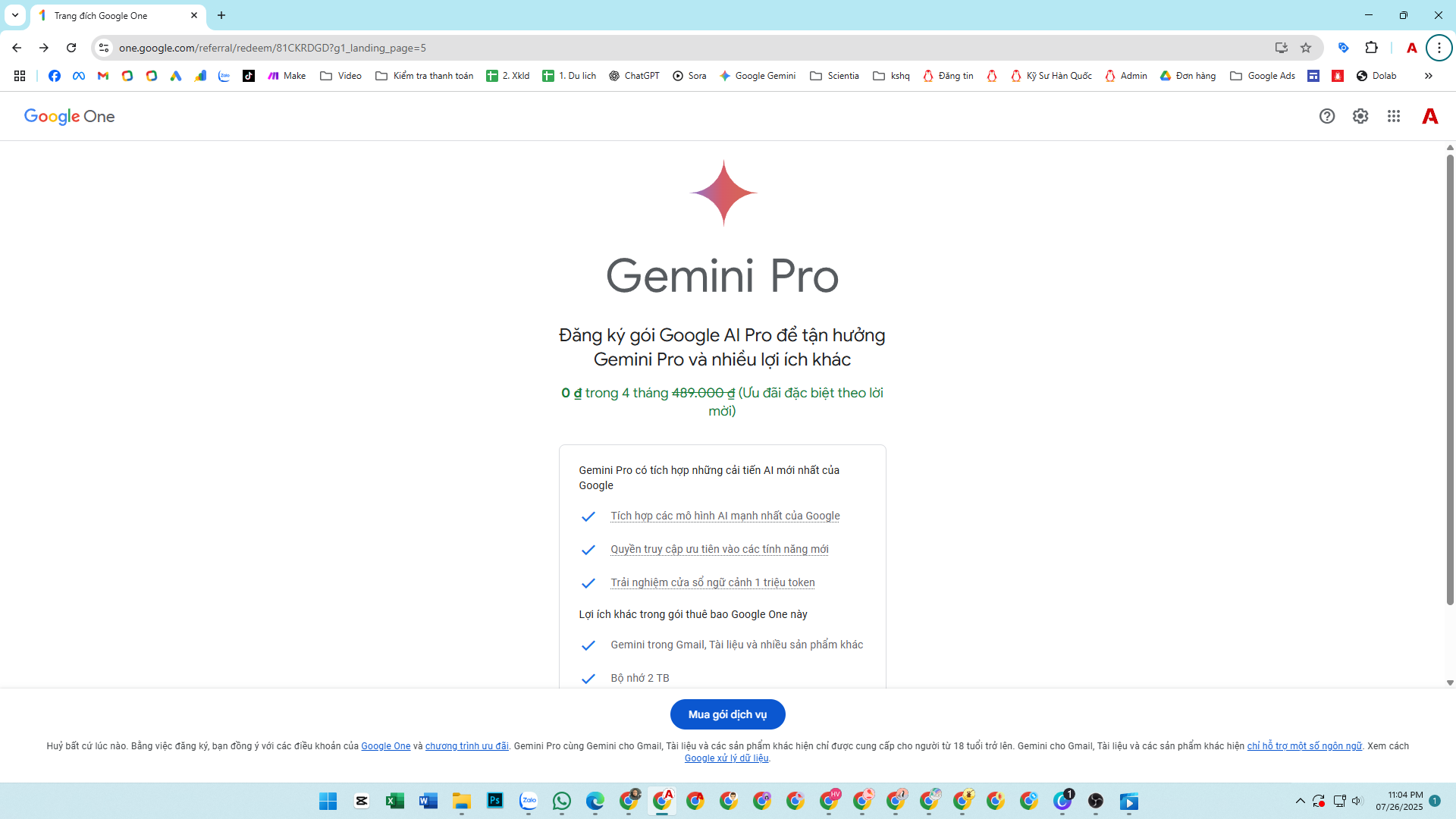Show more bookmarks with chevron

[x=1428, y=76]
